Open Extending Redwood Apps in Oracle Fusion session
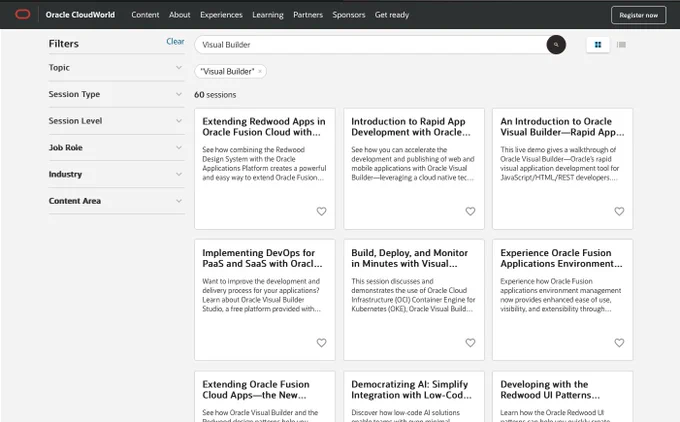Screen dimensions: 680x422 click(264, 127)
